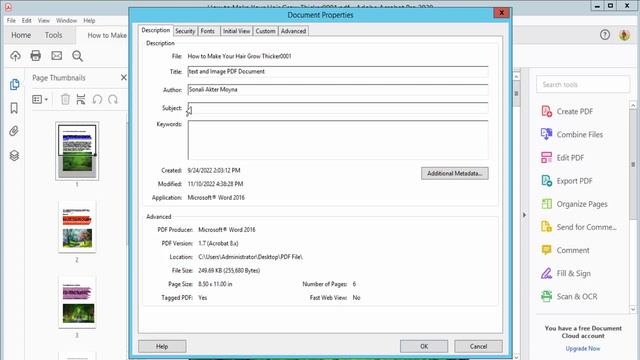640x360 pixels.
Task: Open the Help menu
Action: coord(89,20)
